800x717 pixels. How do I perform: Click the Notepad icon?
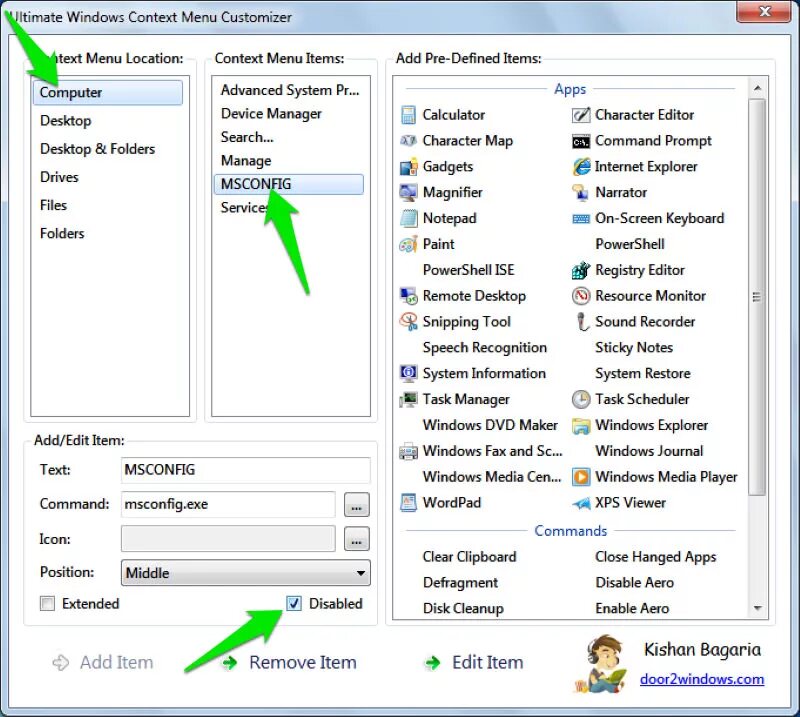tap(408, 218)
